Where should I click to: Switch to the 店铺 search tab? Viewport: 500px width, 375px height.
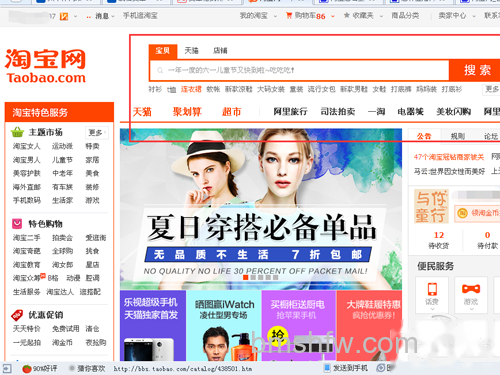tap(220, 50)
